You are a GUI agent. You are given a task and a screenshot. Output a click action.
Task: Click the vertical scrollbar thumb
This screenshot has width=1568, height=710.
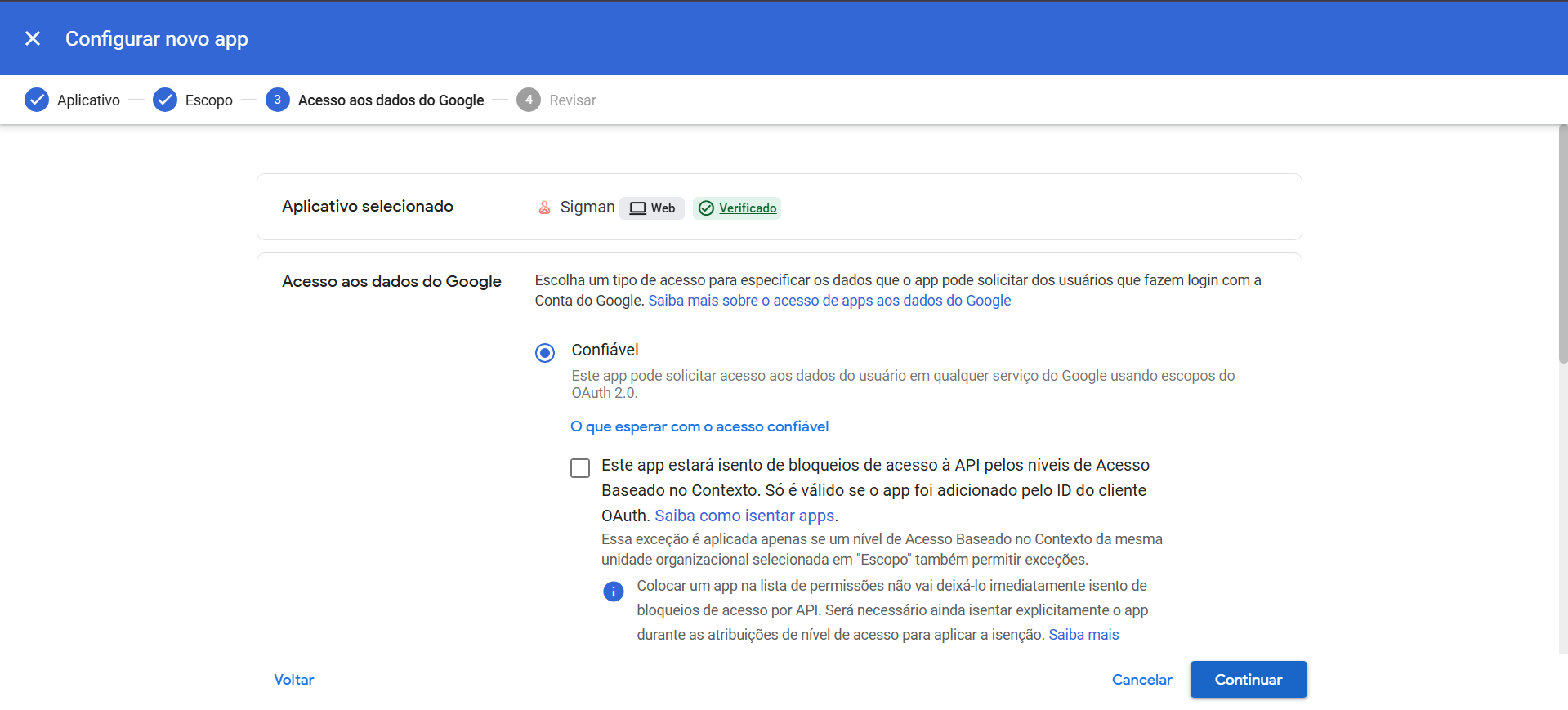click(x=1562, y=243)
